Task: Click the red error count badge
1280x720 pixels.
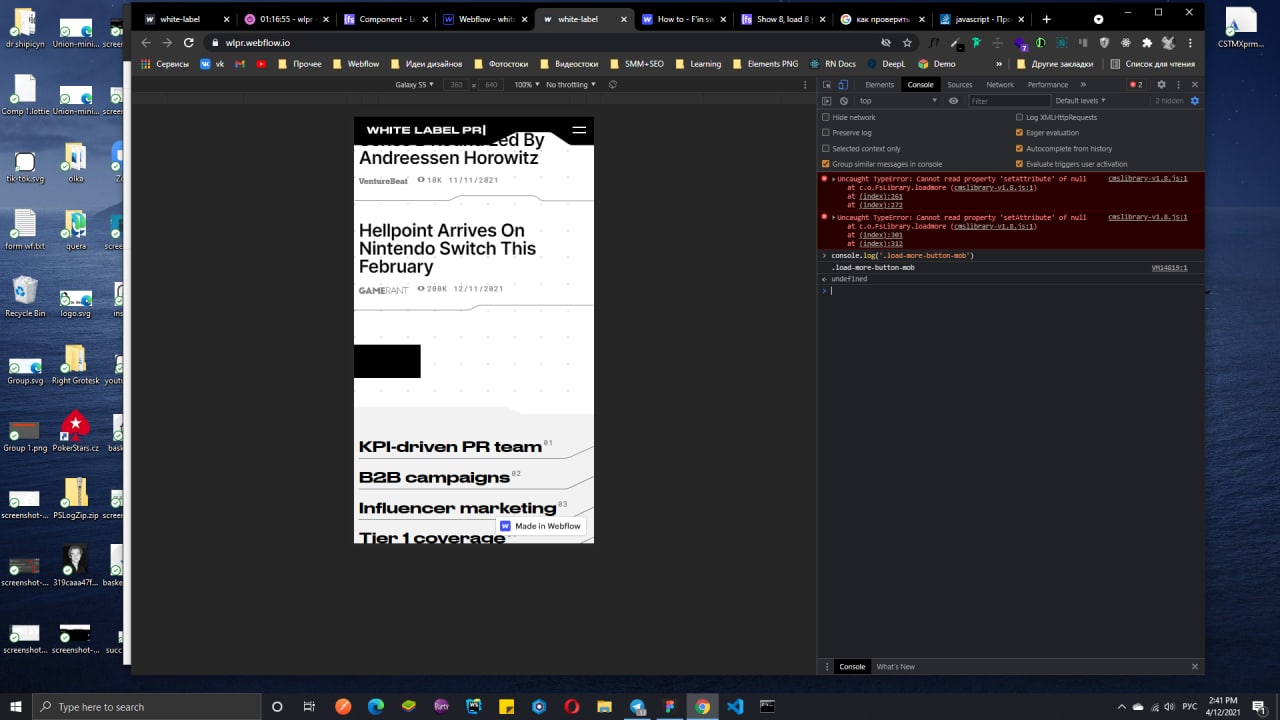Action: tap(1136, 85)
